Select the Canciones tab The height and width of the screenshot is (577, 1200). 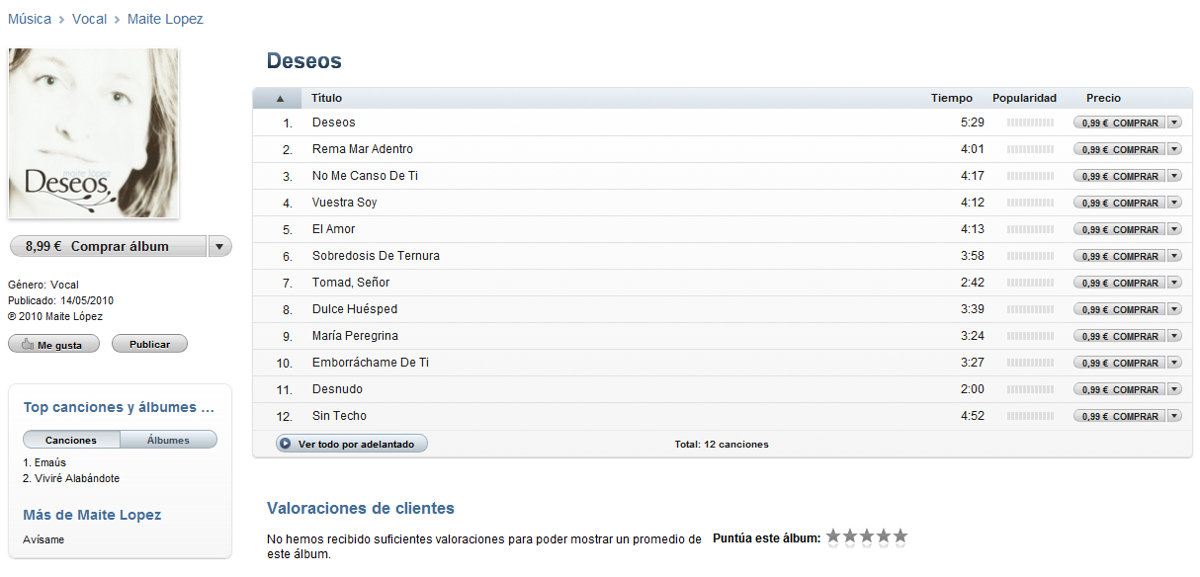(x=71, y=440)
